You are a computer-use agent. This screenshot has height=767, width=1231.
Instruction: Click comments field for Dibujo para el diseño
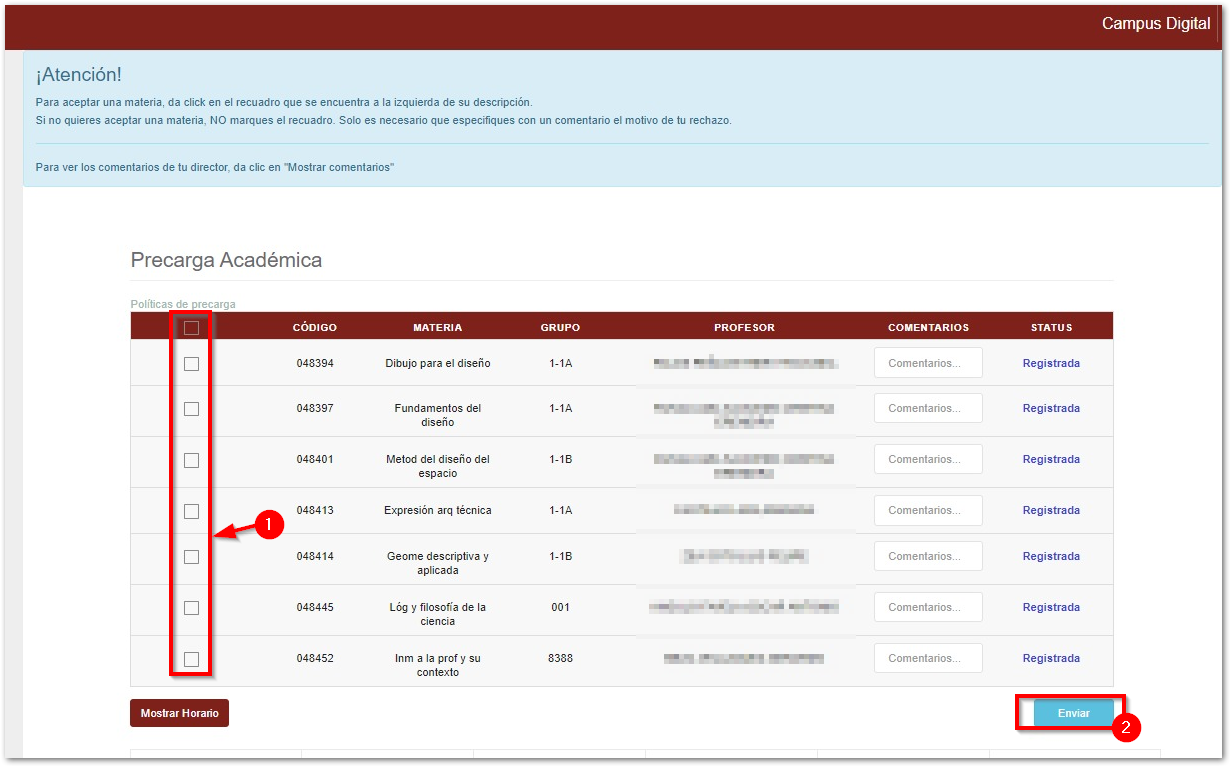coord(927,363)
